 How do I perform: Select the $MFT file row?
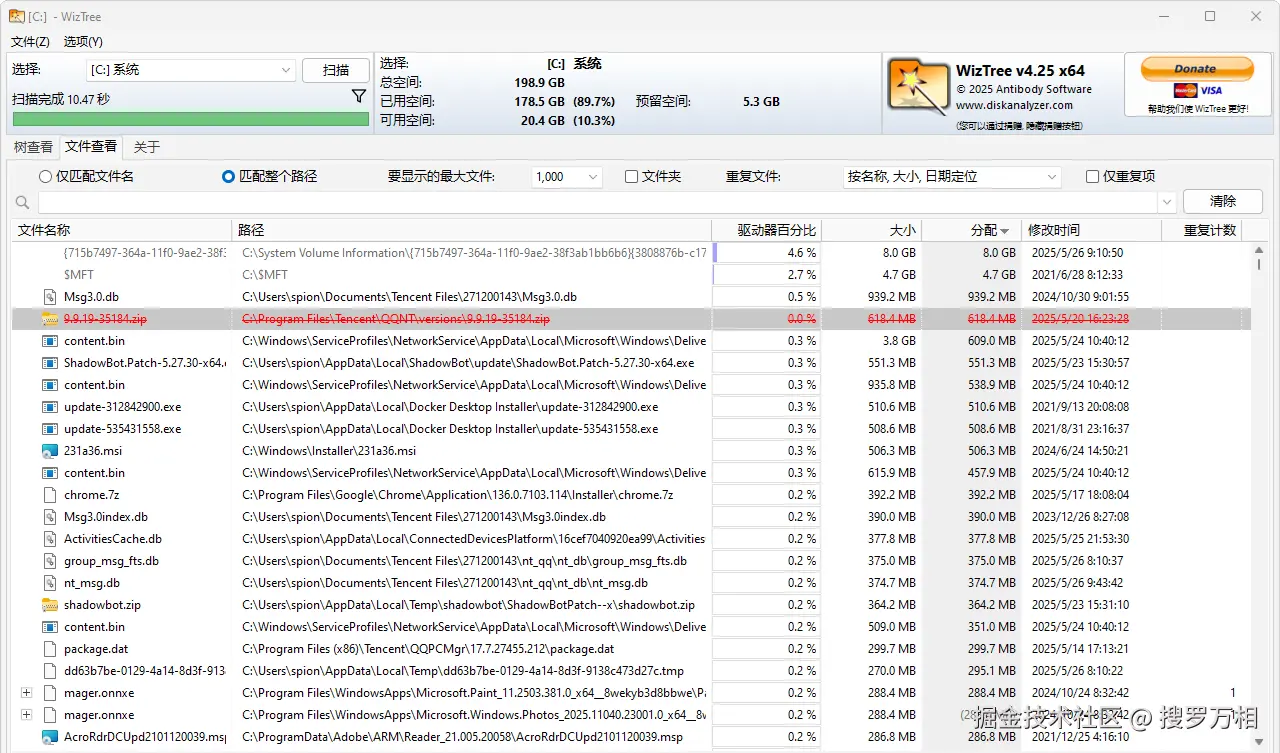coord(630,275)
